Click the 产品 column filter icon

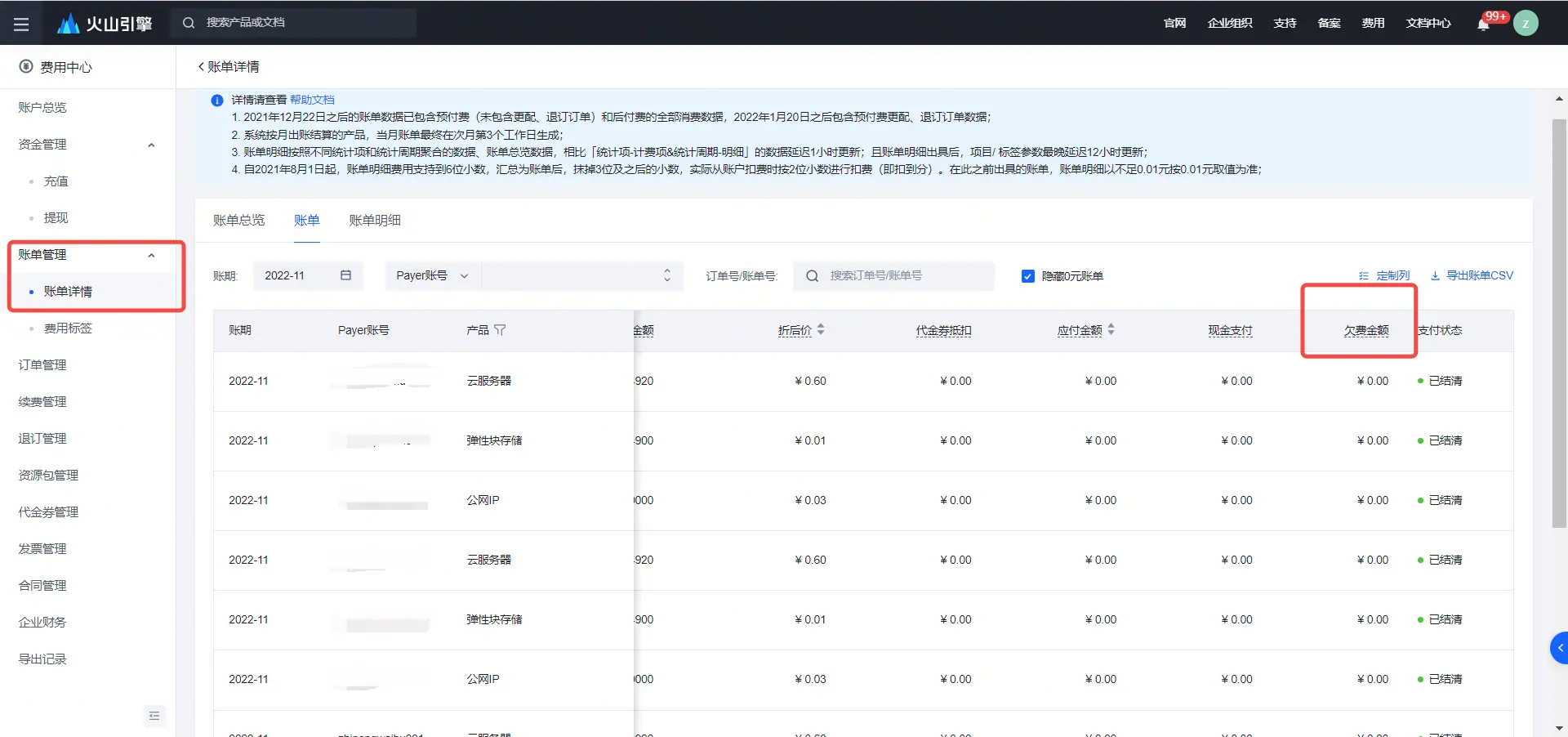click(500, 330)
